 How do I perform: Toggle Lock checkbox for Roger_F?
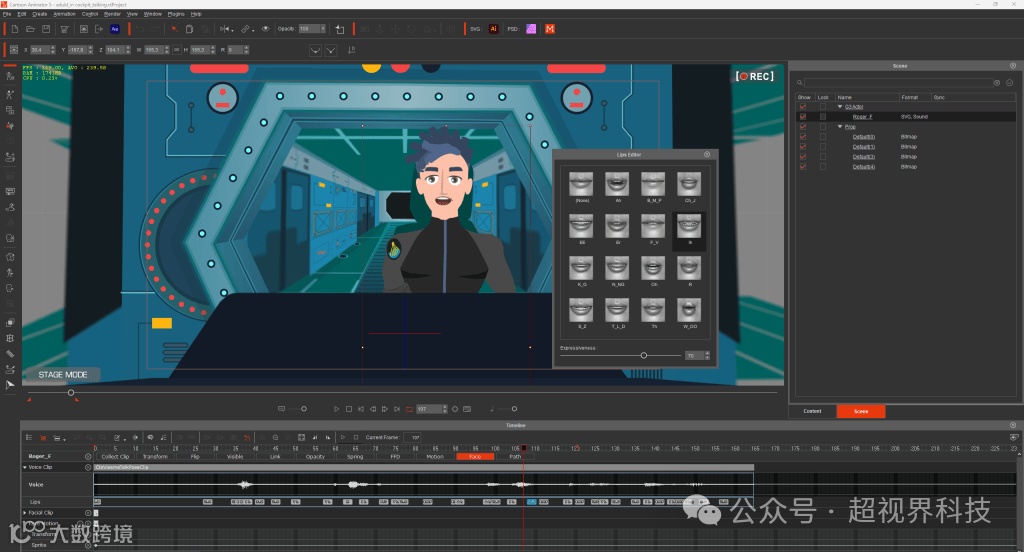click(x=823, y=116)
